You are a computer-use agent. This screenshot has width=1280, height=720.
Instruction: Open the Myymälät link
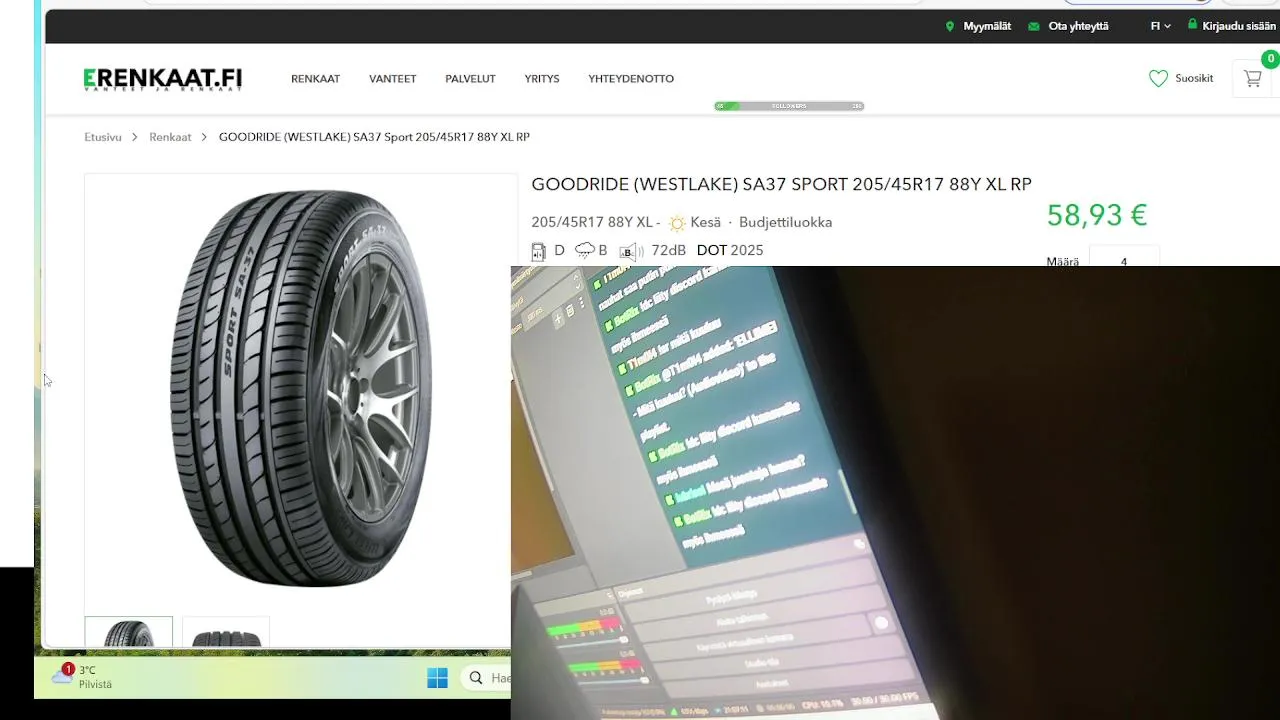coord(987,26)
